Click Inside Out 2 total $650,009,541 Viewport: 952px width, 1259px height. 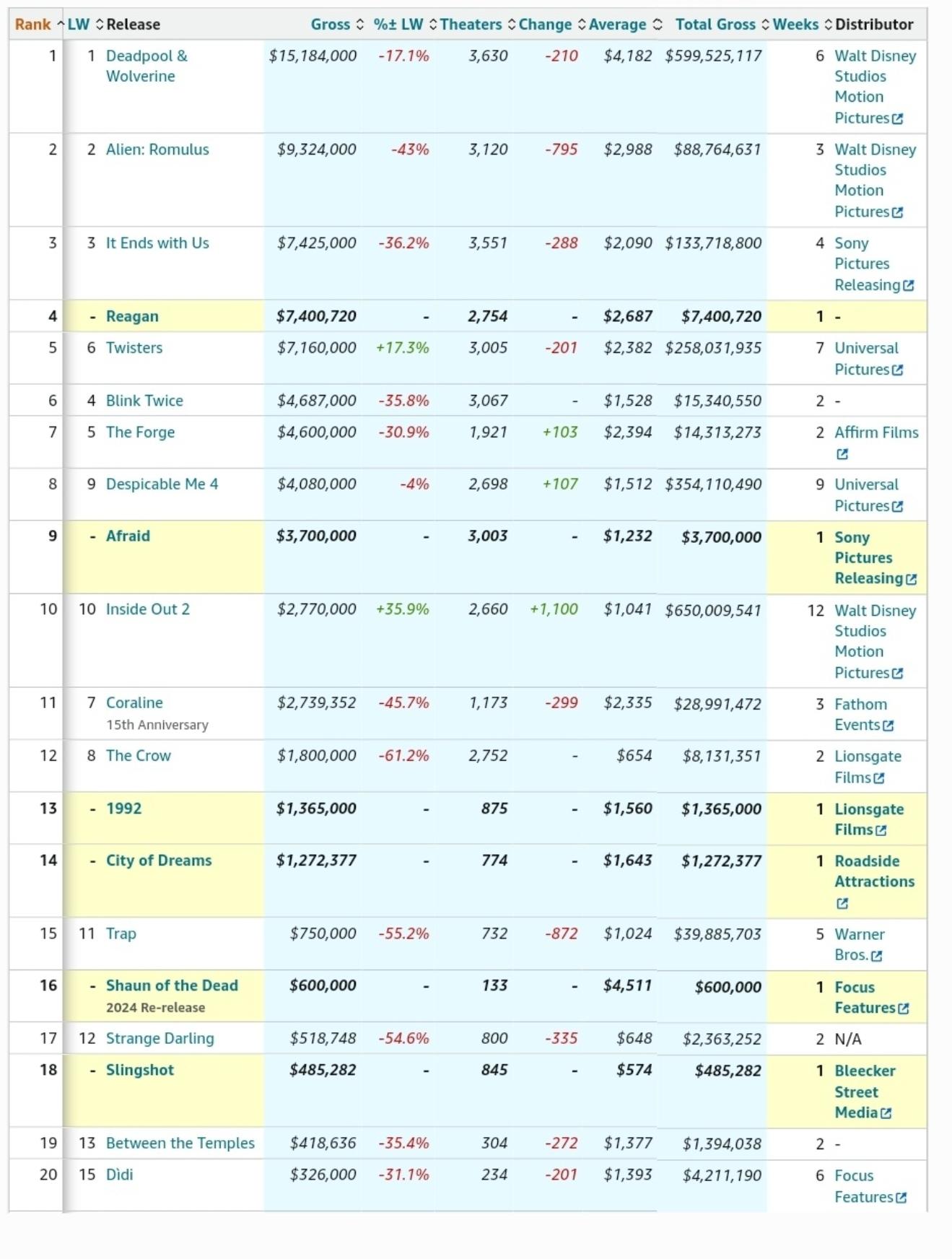pyautogui.click(x=713, y=611)
